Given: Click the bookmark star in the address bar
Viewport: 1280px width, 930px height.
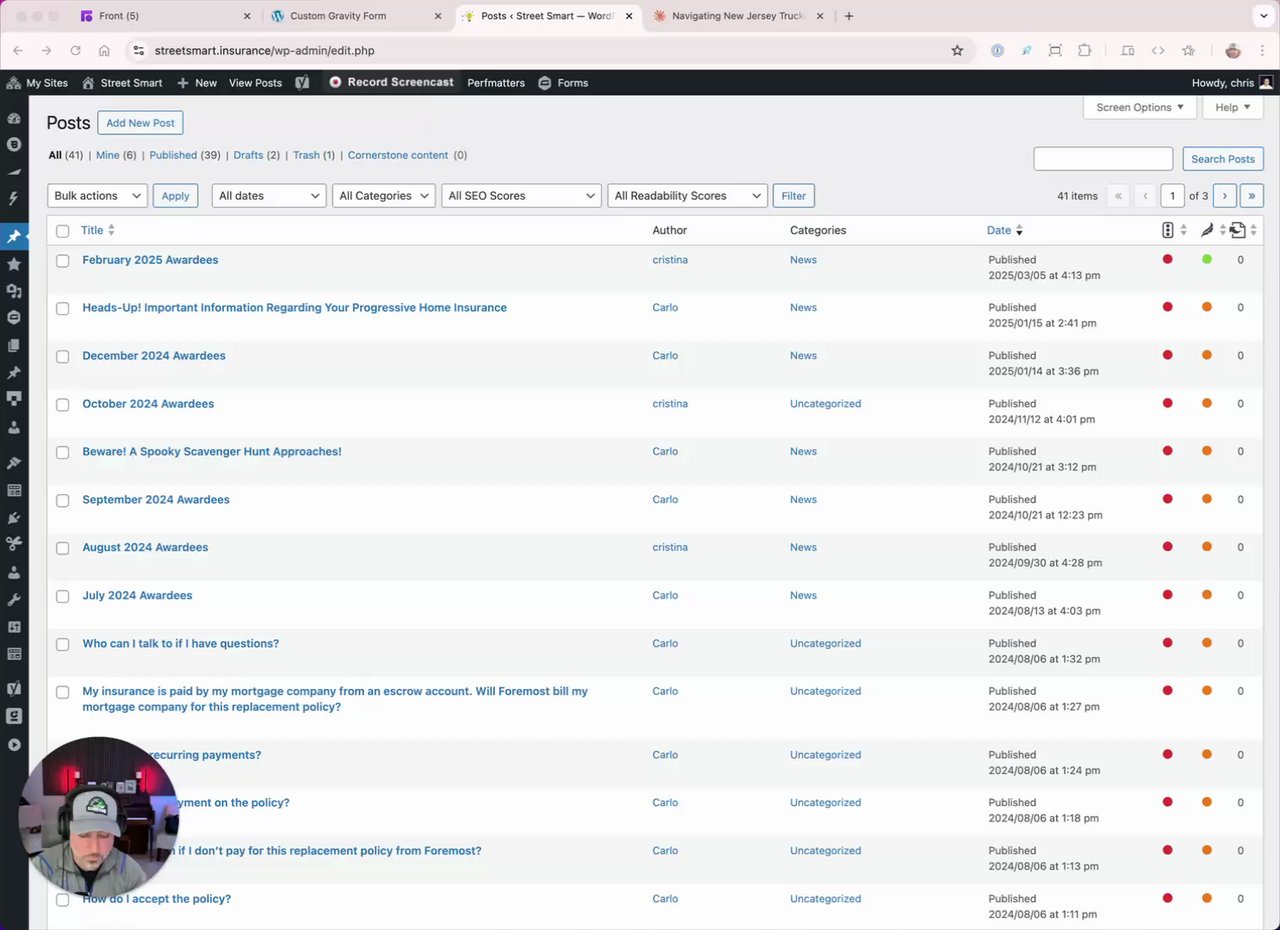Looking at the screenshot, I should pos(957,50).
